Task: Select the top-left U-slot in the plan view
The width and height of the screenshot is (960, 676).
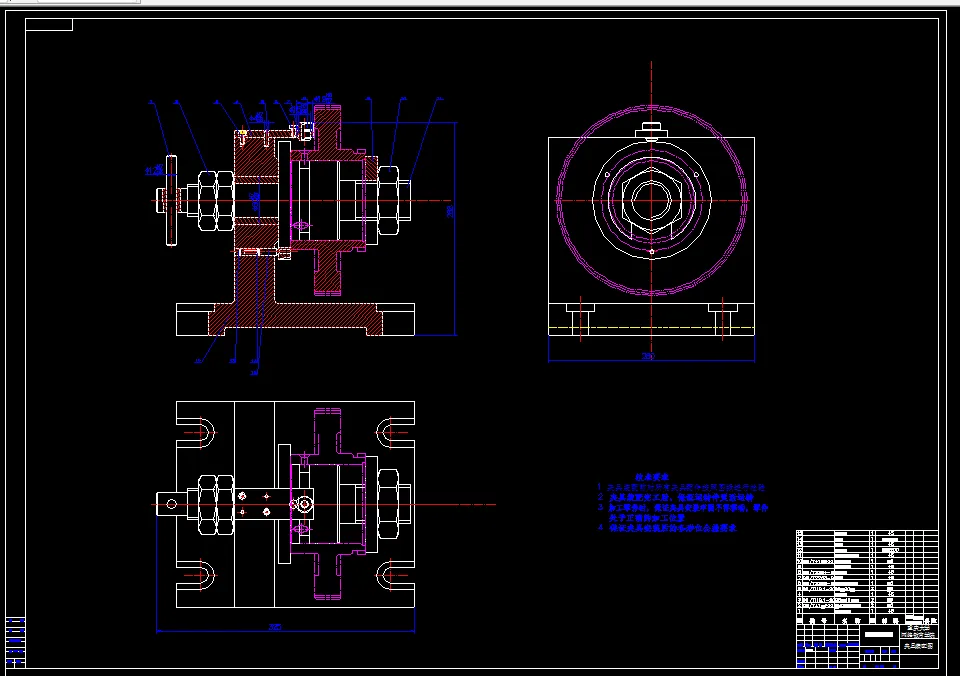Action: pyautogui.click(x=197, y=432)
